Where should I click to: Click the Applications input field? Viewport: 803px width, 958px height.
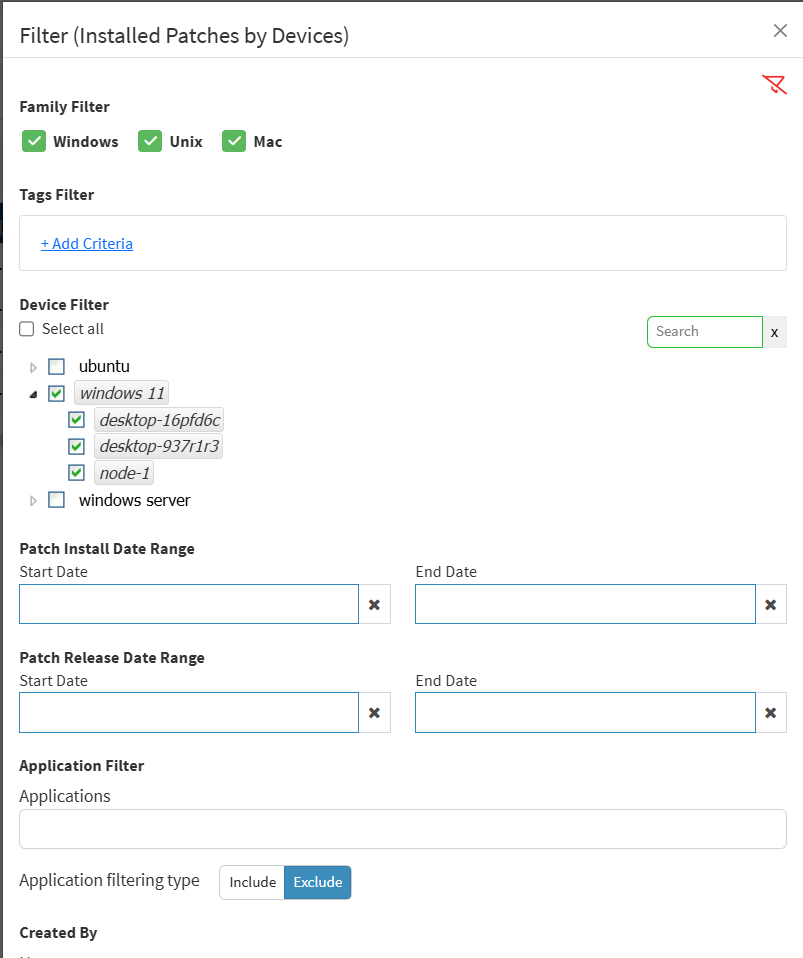coord(403,829)
